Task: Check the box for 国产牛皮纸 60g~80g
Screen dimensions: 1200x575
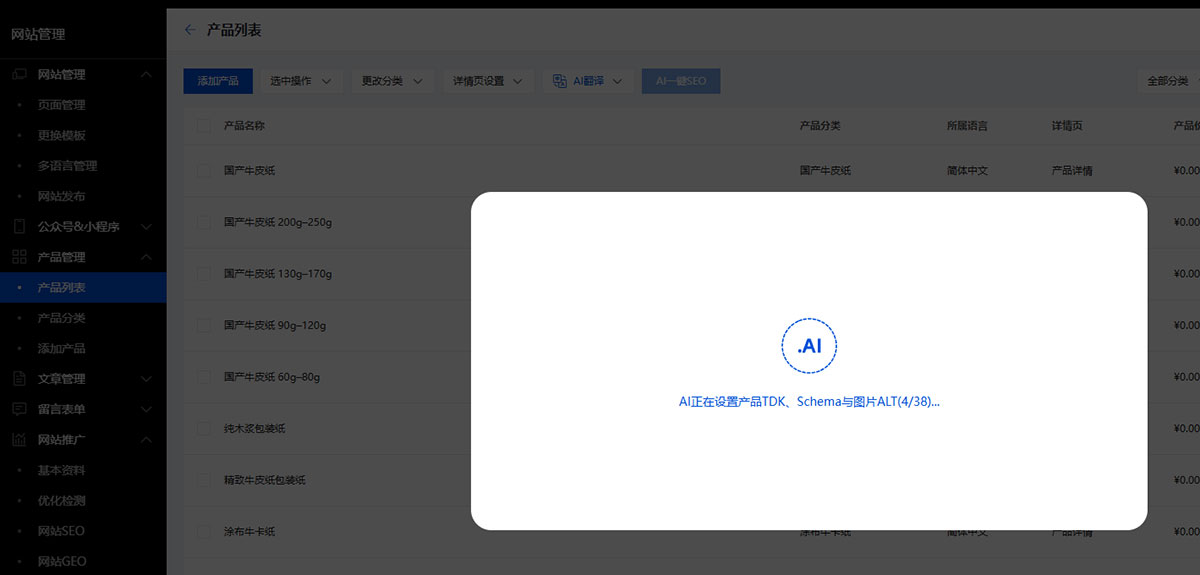Action: (204, 377)
